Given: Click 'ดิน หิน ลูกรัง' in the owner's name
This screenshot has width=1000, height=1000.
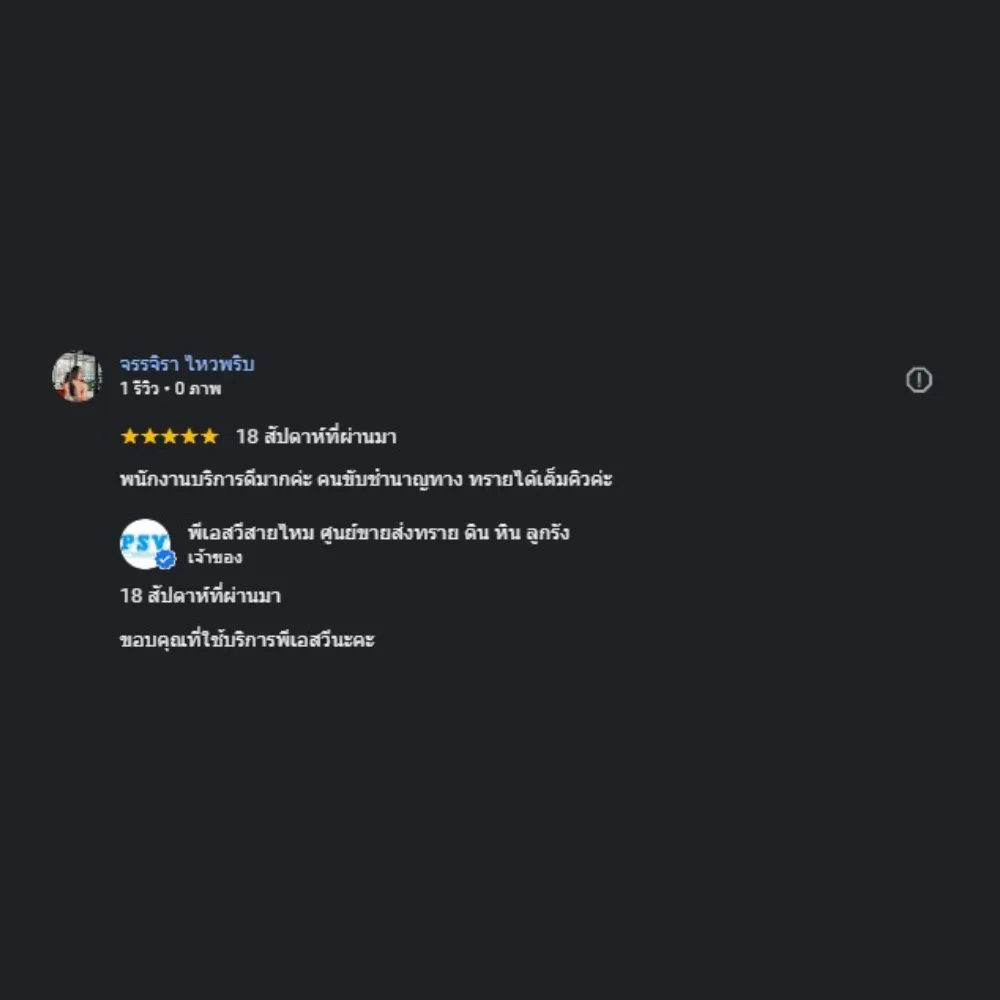Looking at the screenshot, I should point(517,533).
